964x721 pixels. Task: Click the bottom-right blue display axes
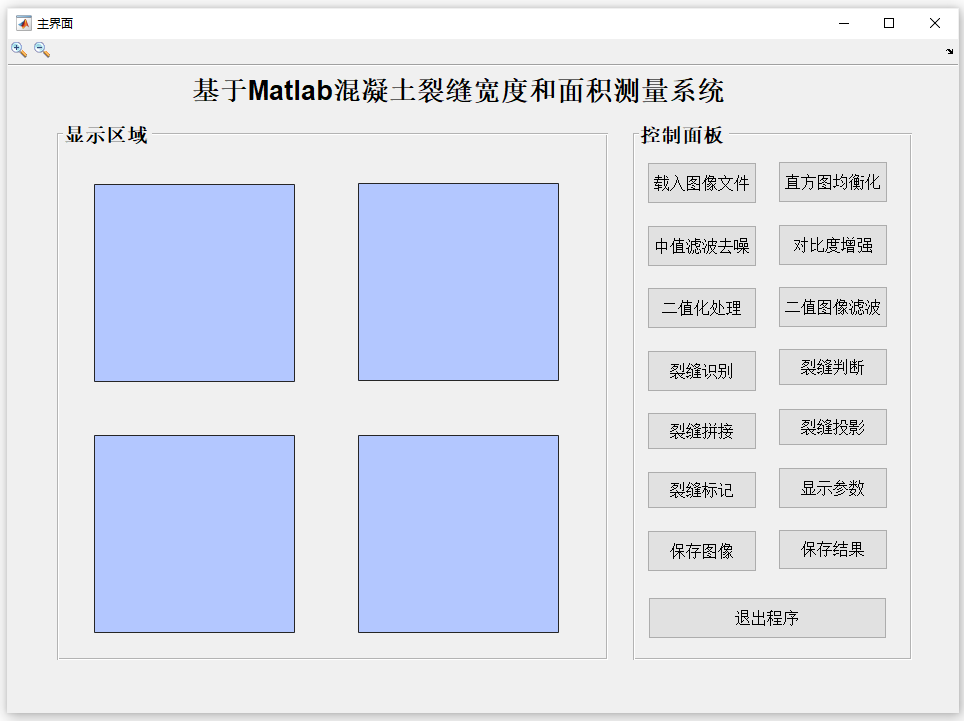pos(459,534)
